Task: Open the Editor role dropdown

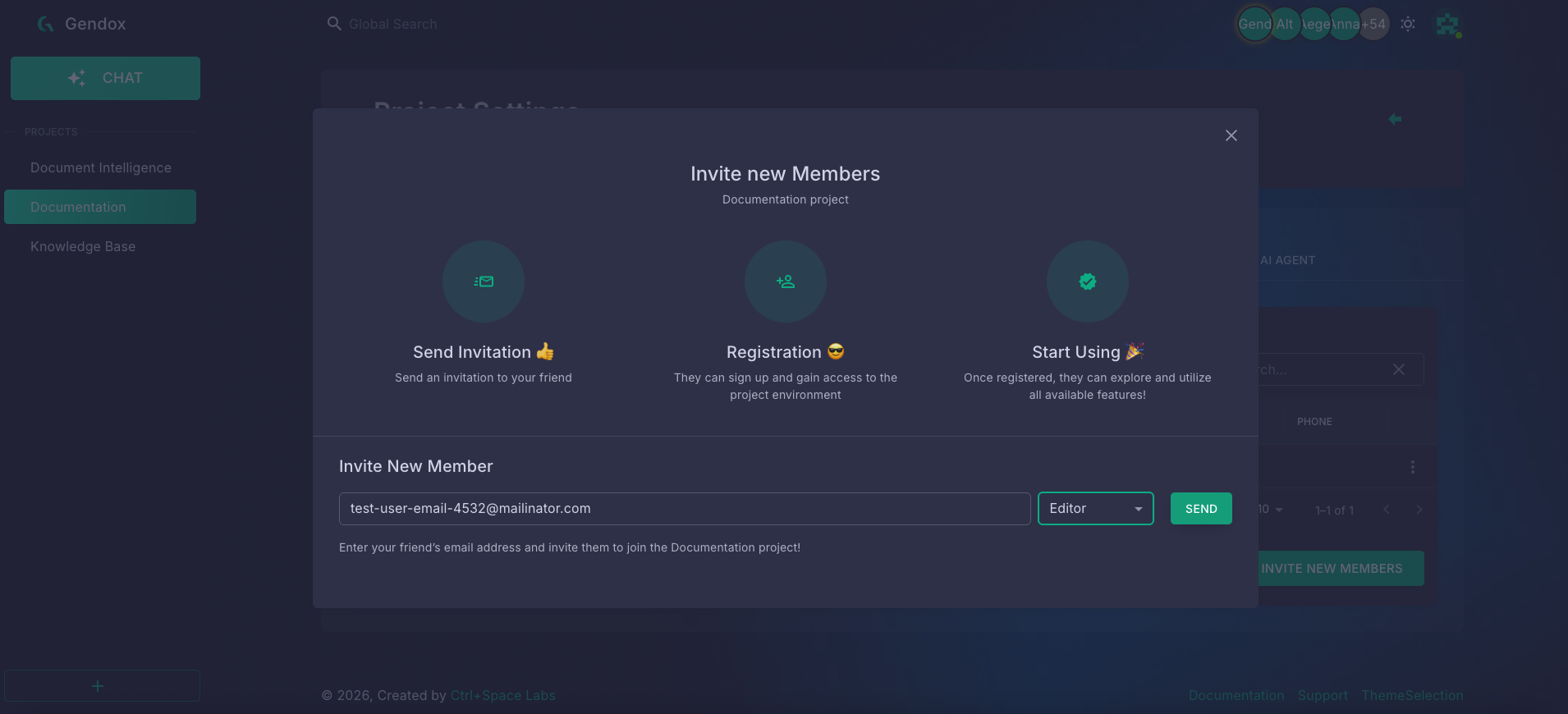Action: coord(1096,509)
